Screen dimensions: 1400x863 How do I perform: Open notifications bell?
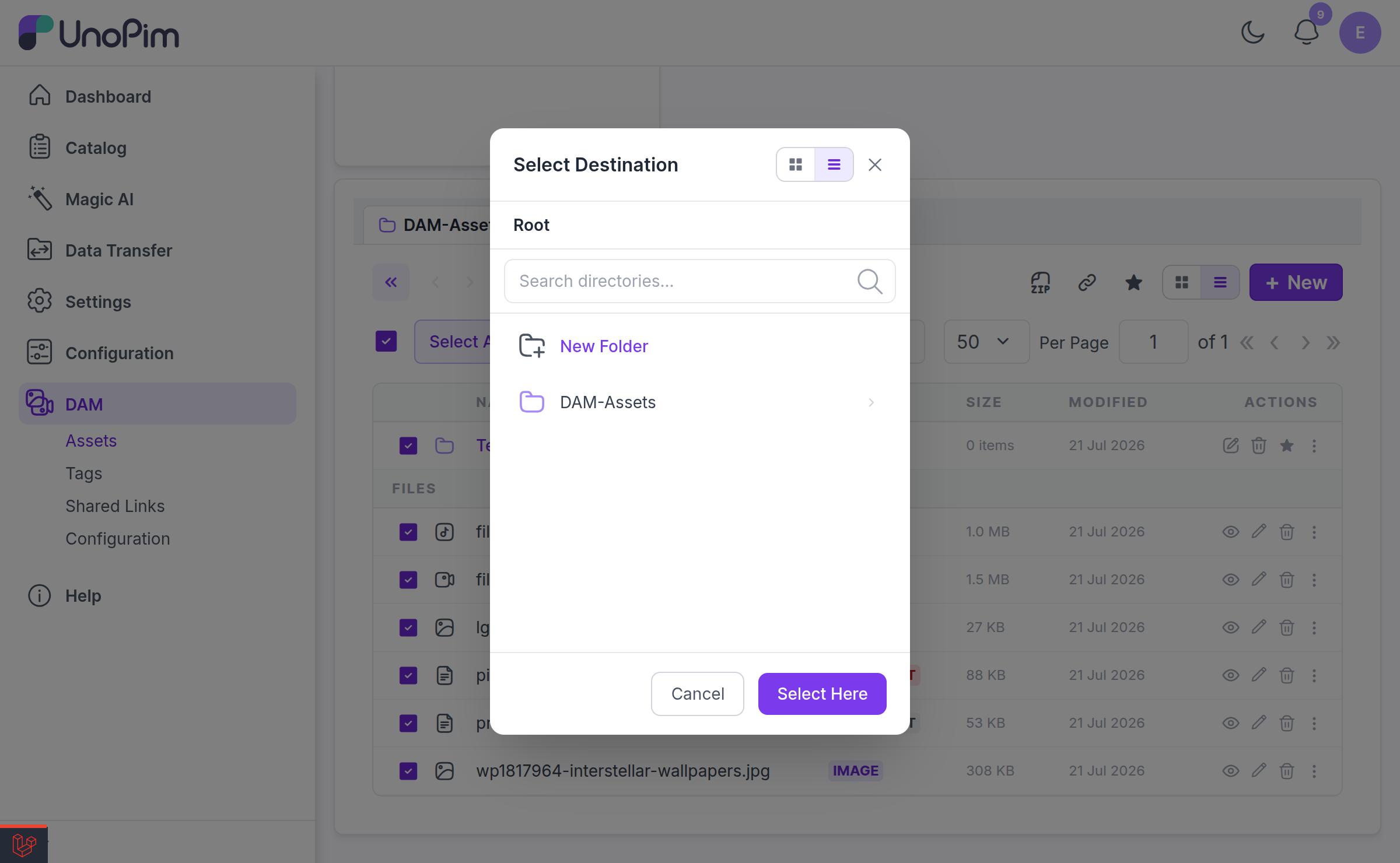coord(1307,33)
